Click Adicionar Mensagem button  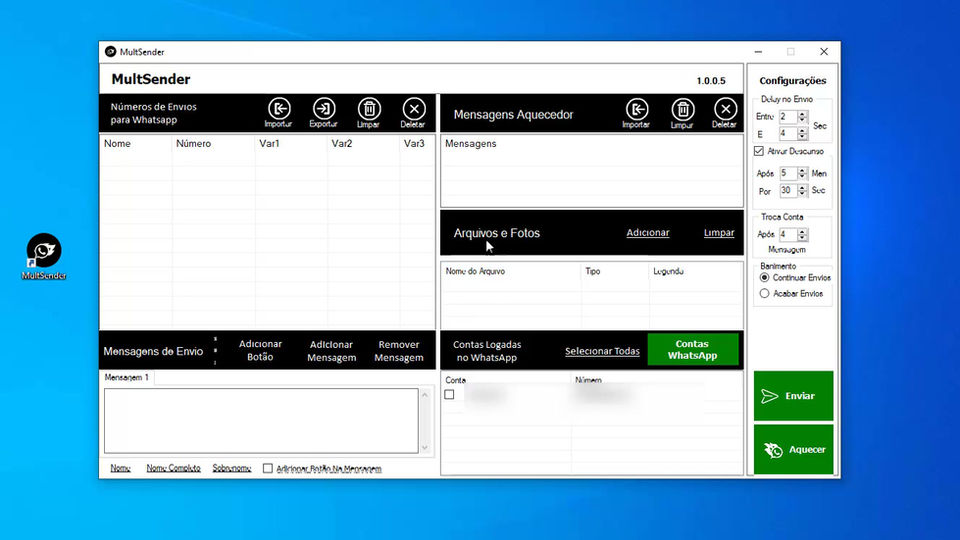click(x=331, y=351)
